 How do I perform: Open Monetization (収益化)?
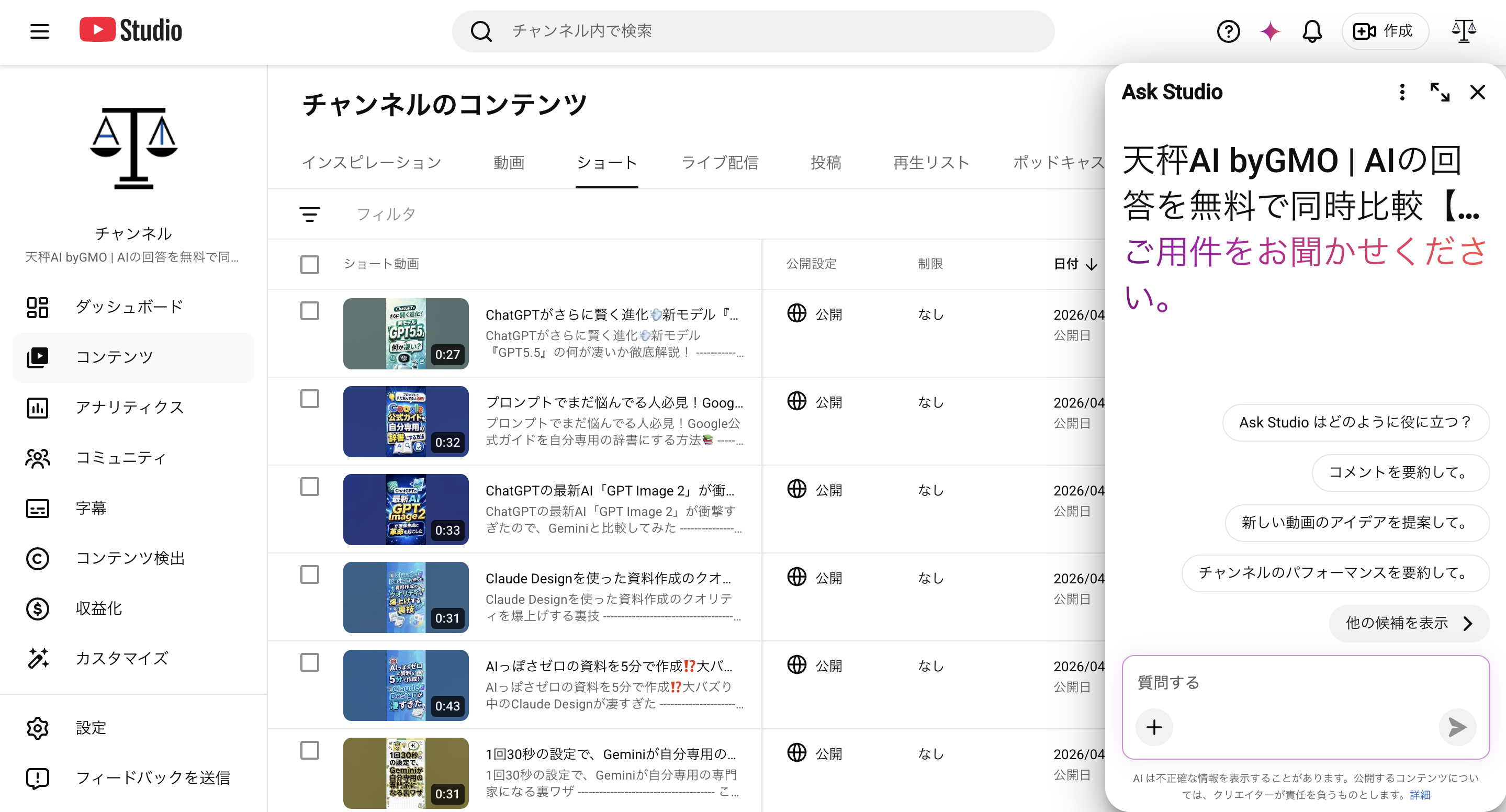[133, 608]
